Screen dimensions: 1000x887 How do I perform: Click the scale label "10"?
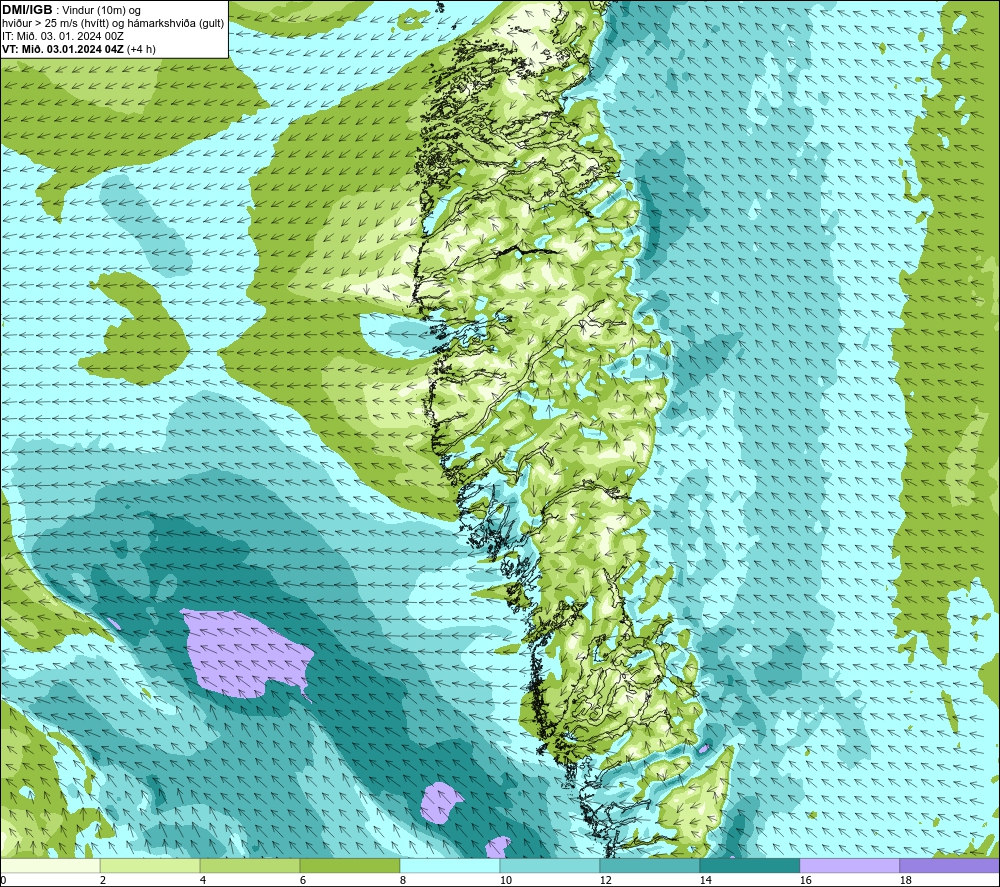click(505, 880)
